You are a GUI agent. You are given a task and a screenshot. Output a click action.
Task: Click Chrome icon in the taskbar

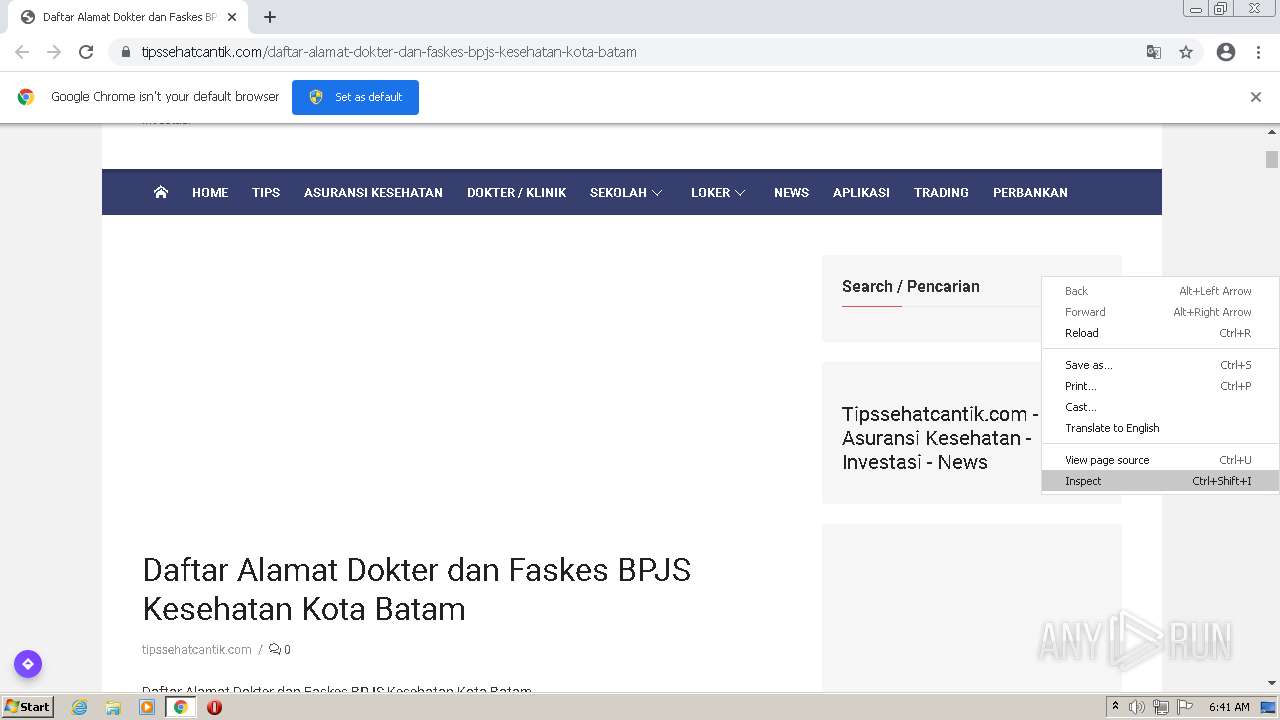tap(181, 707)
